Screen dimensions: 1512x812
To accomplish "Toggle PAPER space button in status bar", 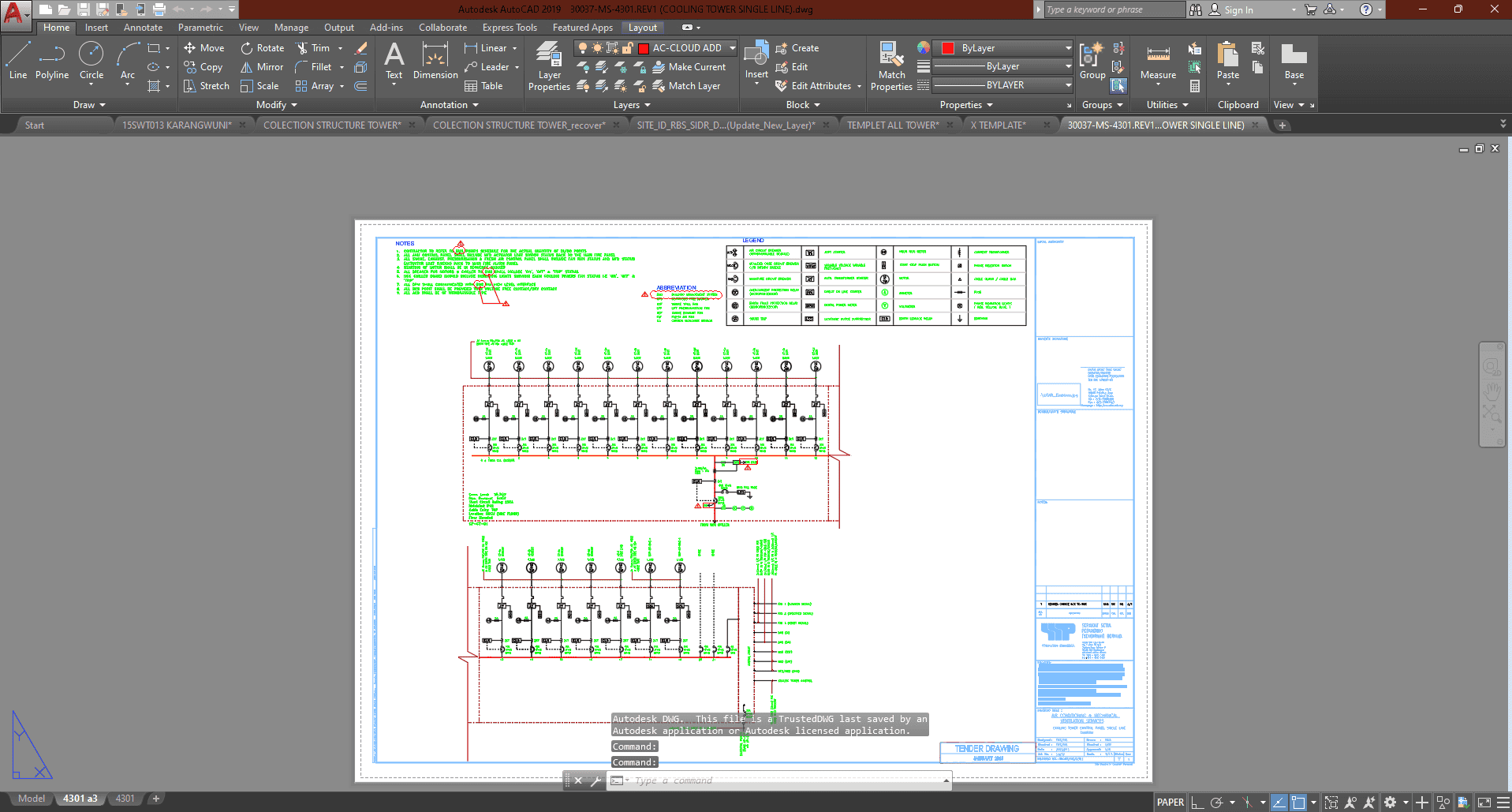I will coord(1170,803).
